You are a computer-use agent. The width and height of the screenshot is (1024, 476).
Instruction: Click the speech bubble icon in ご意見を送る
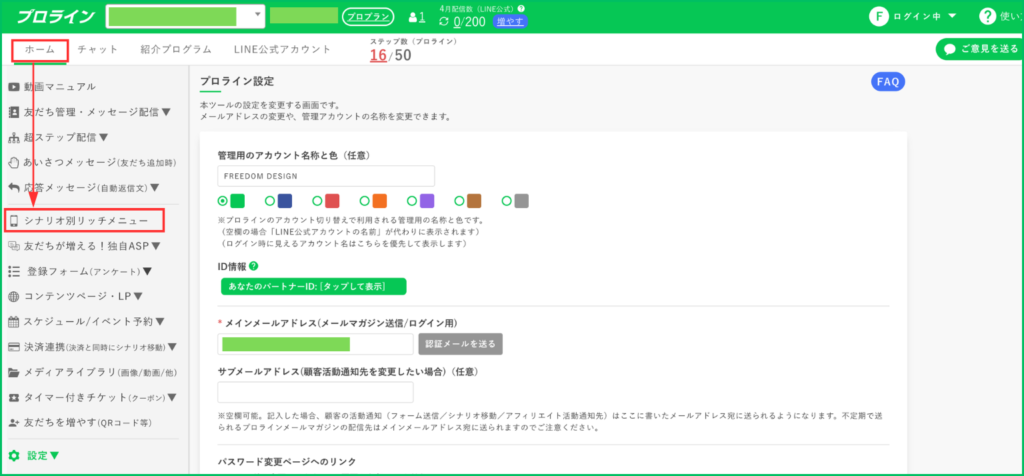pos(950,49)
